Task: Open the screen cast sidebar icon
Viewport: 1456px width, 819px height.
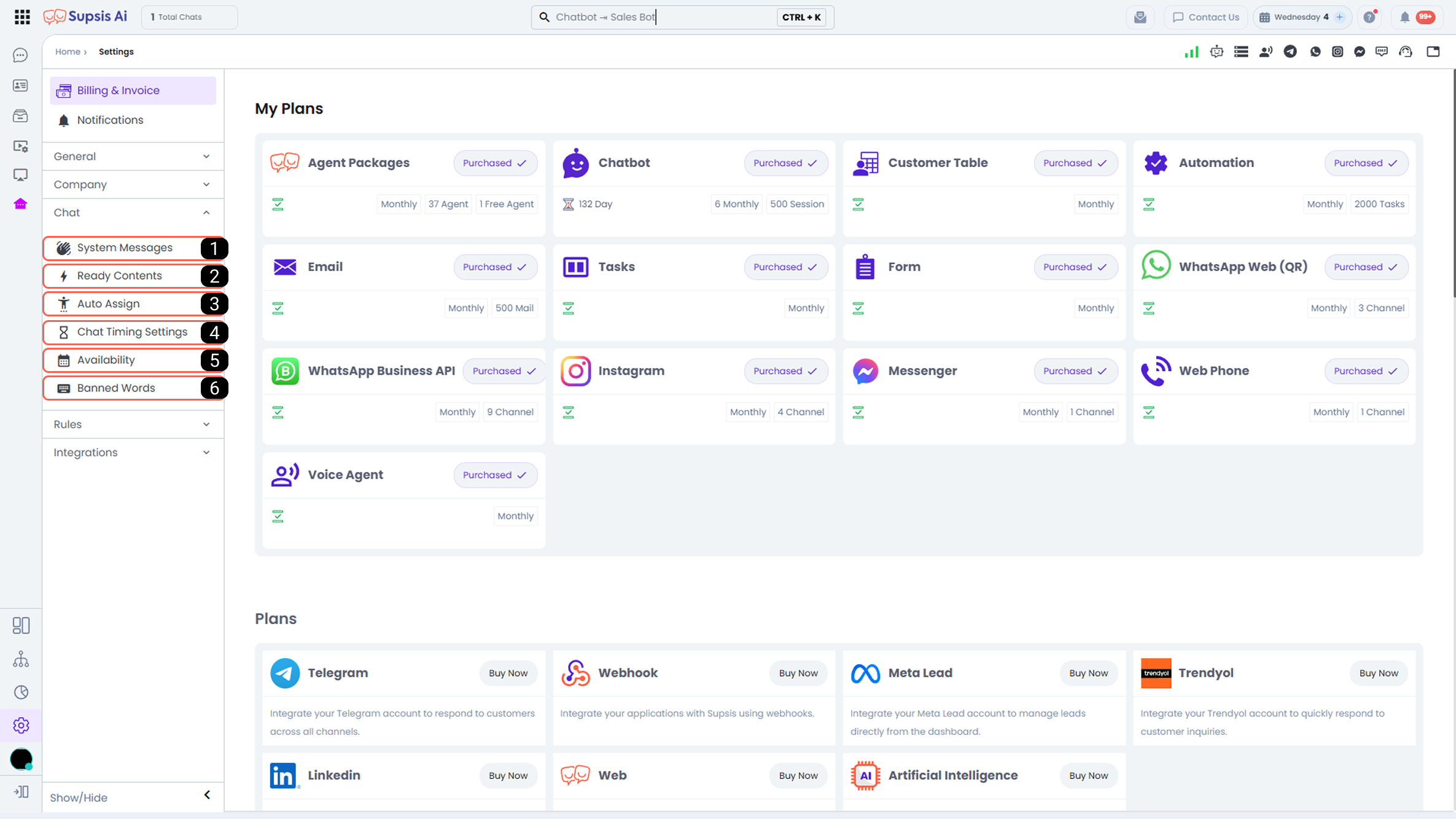Action: tap(20, 175)
